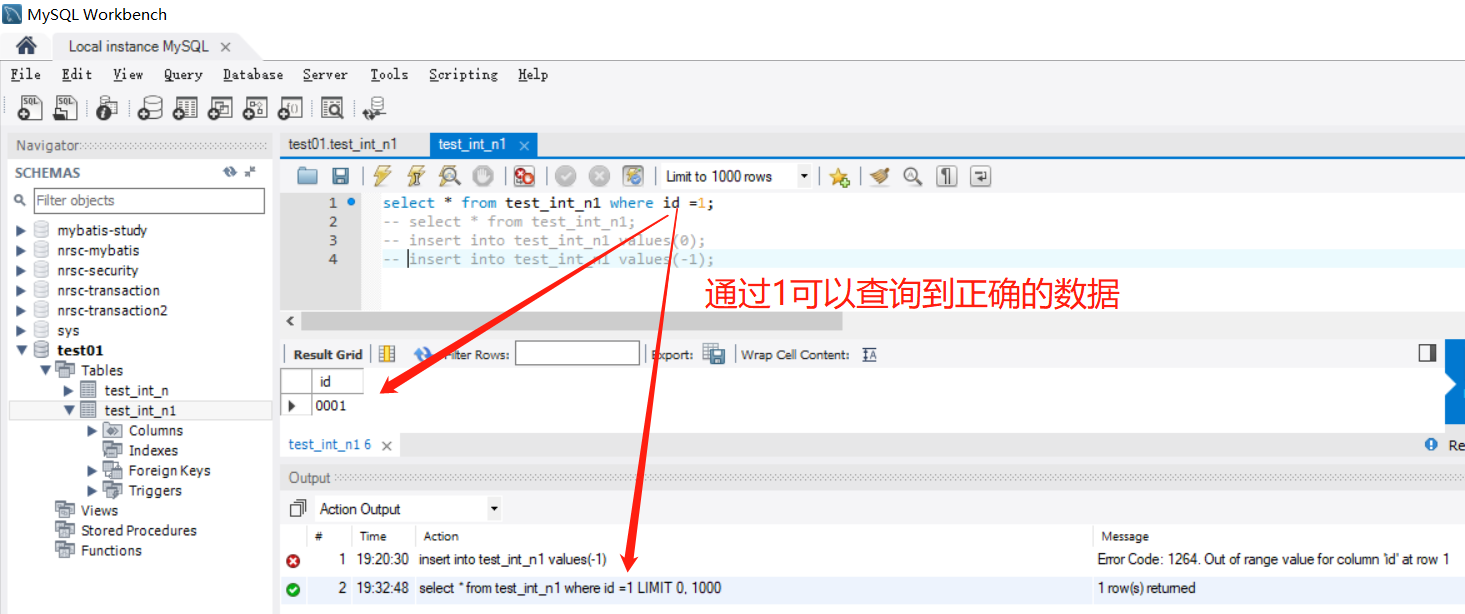
Task: Click the editor horizontal scrollbar
Action: [572, 321]
